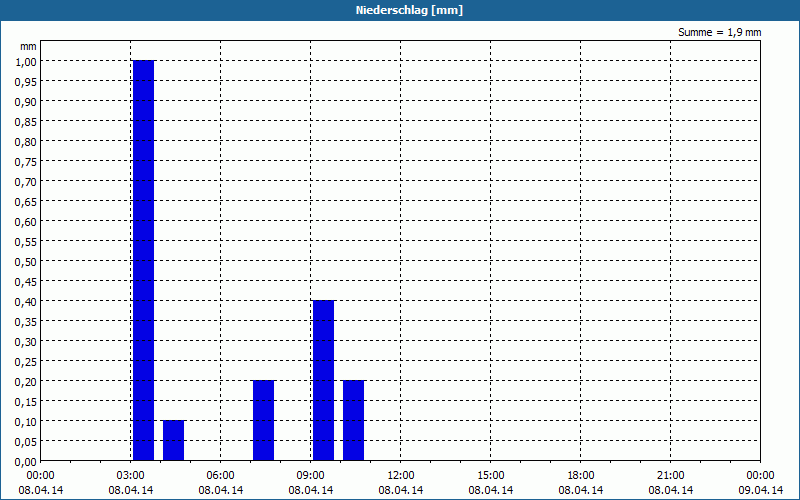Click the 0,15 y-axis label
The image size is (800, 500).
(x=26, y=402)
